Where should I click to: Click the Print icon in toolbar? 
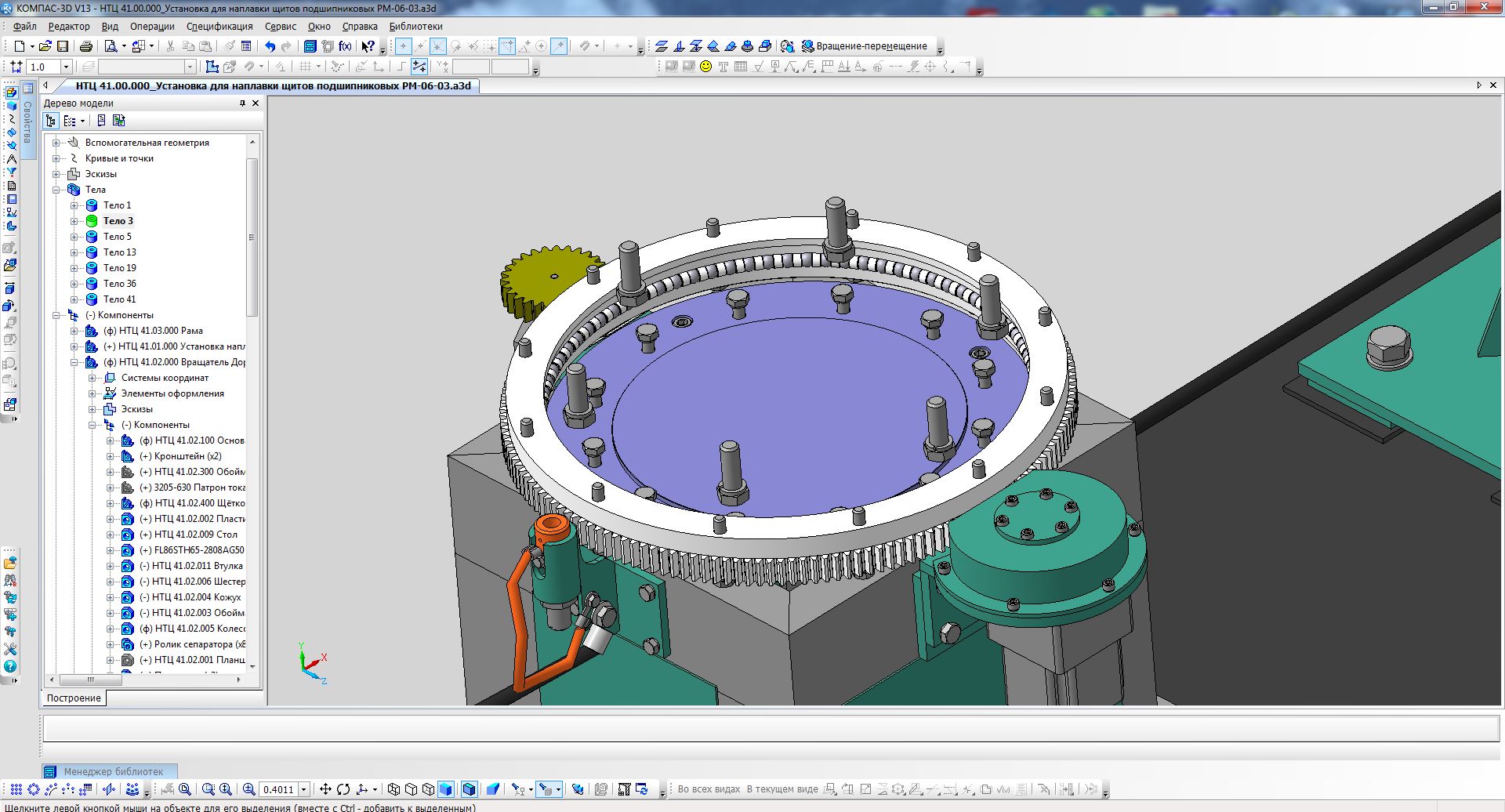click(x=86, y=47)
